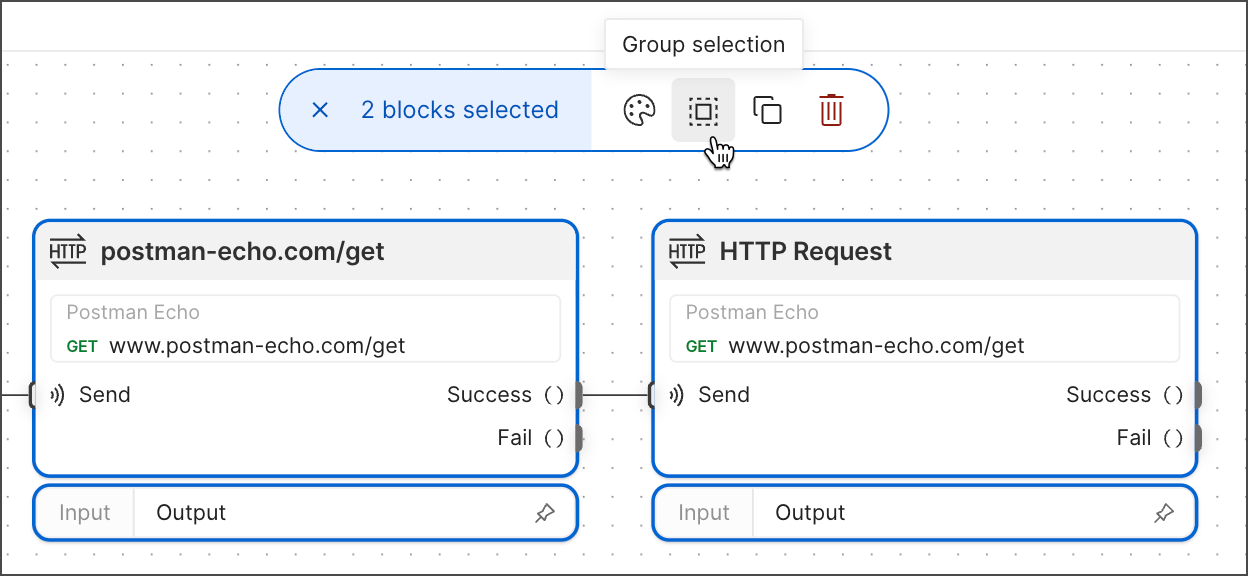
Task: Click Fail output port of postman-echo.com/get block
Action: [578, 438]
